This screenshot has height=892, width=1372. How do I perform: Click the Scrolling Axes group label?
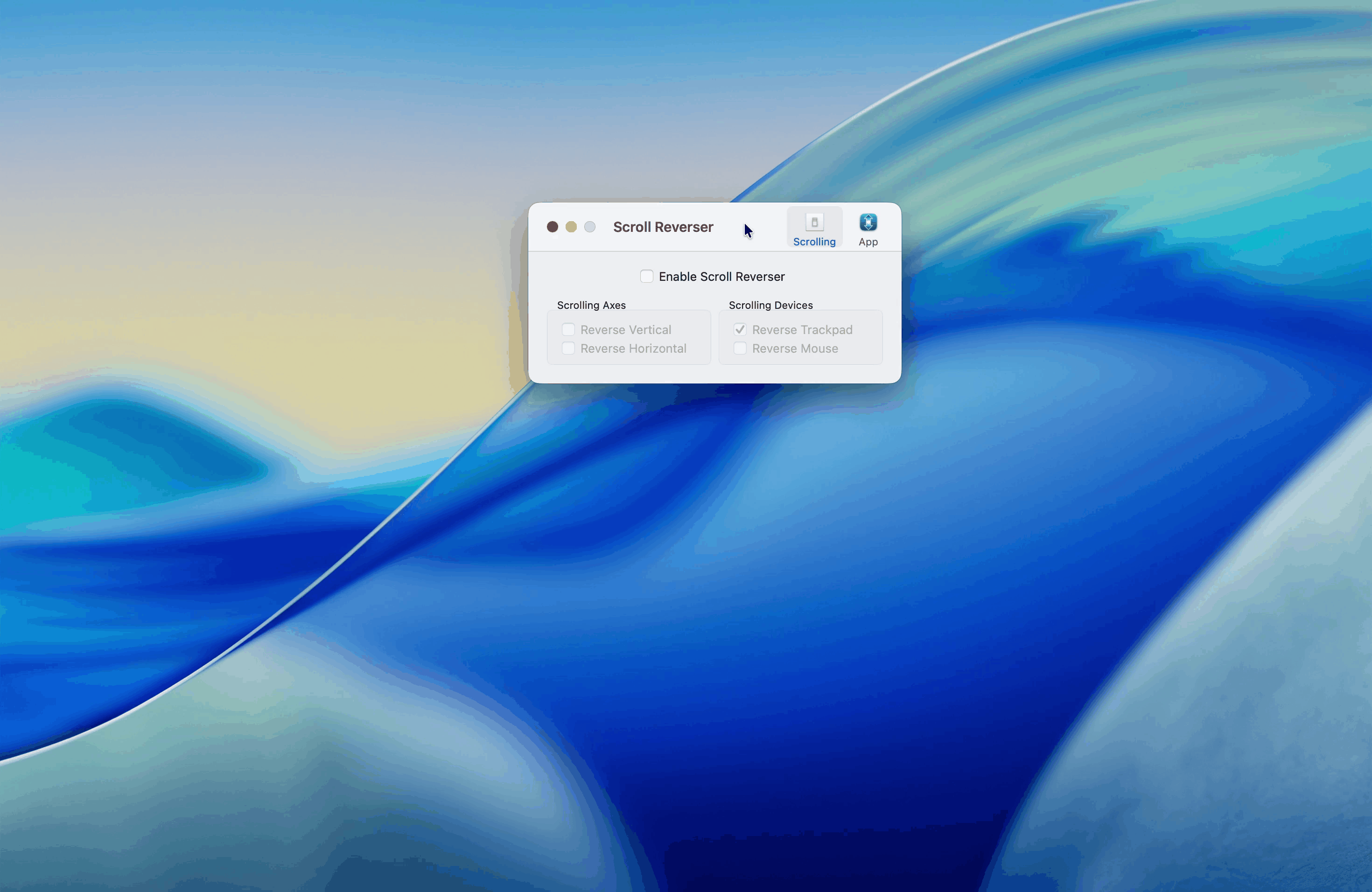[591, 306]
